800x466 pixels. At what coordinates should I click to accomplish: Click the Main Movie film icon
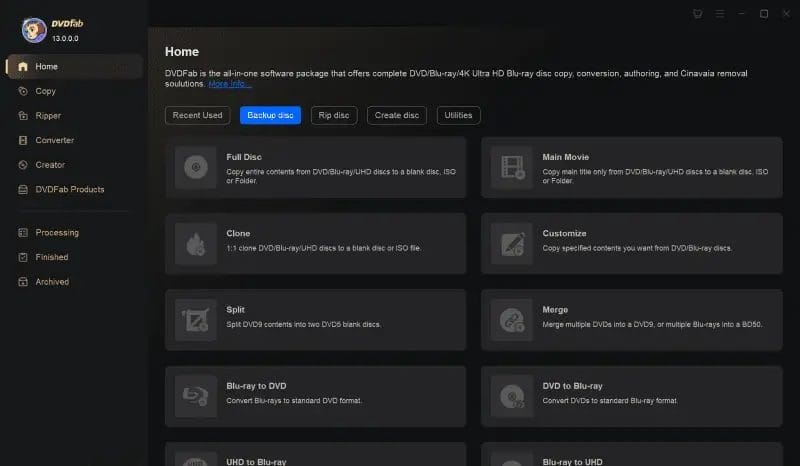tap(512, 167)
